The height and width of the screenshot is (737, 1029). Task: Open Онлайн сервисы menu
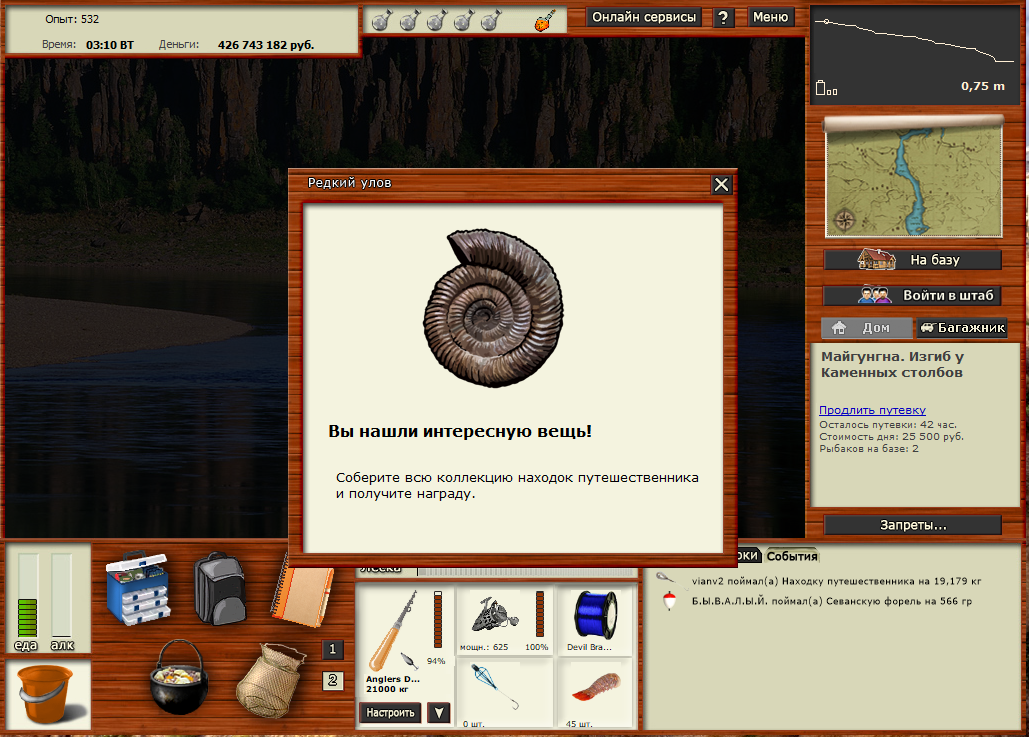(644, 17)
